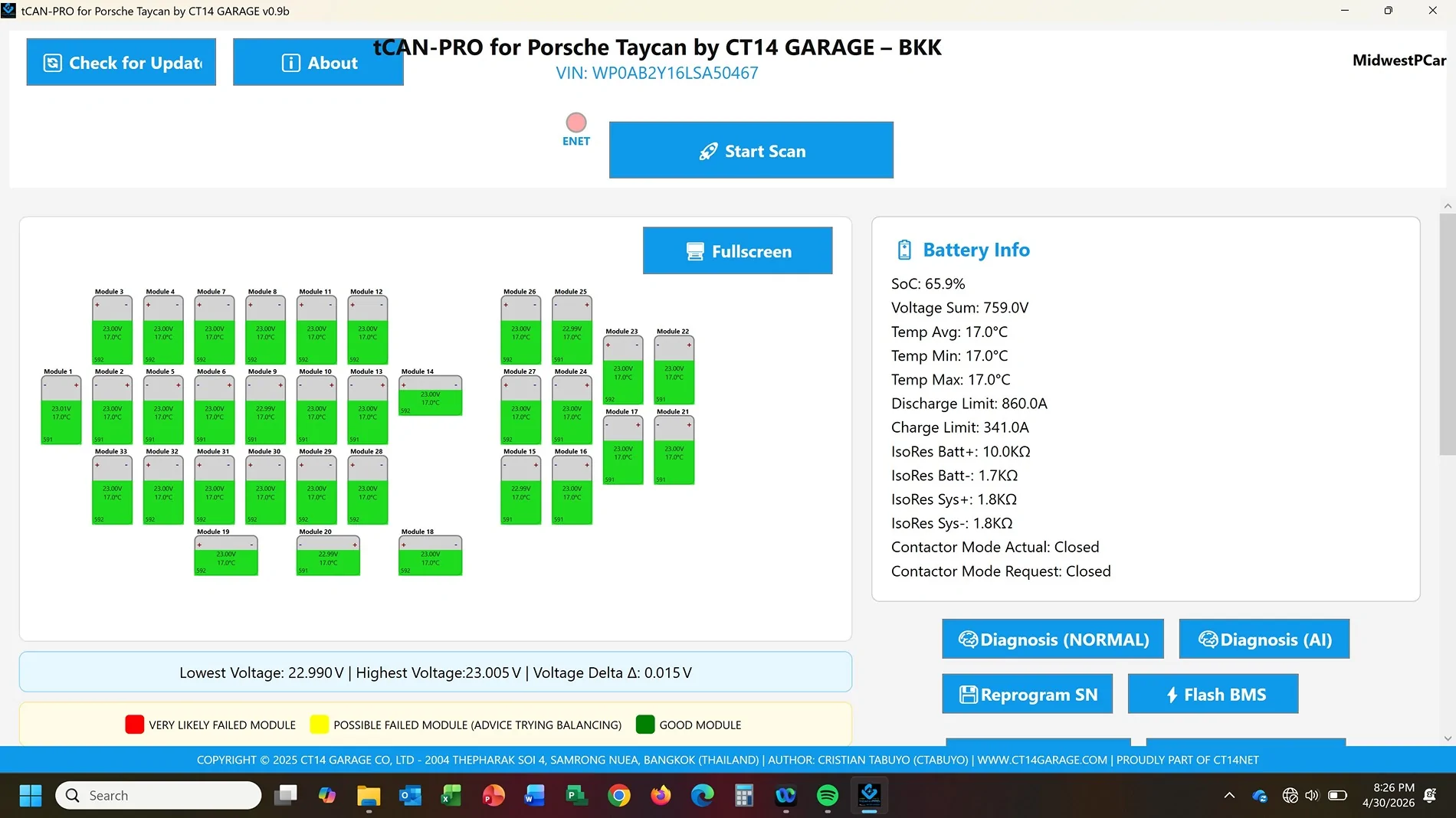This screenshot has height=818, width=1456.
Task: Click the Reprogram SN button
Action: tap(1028, 694)
